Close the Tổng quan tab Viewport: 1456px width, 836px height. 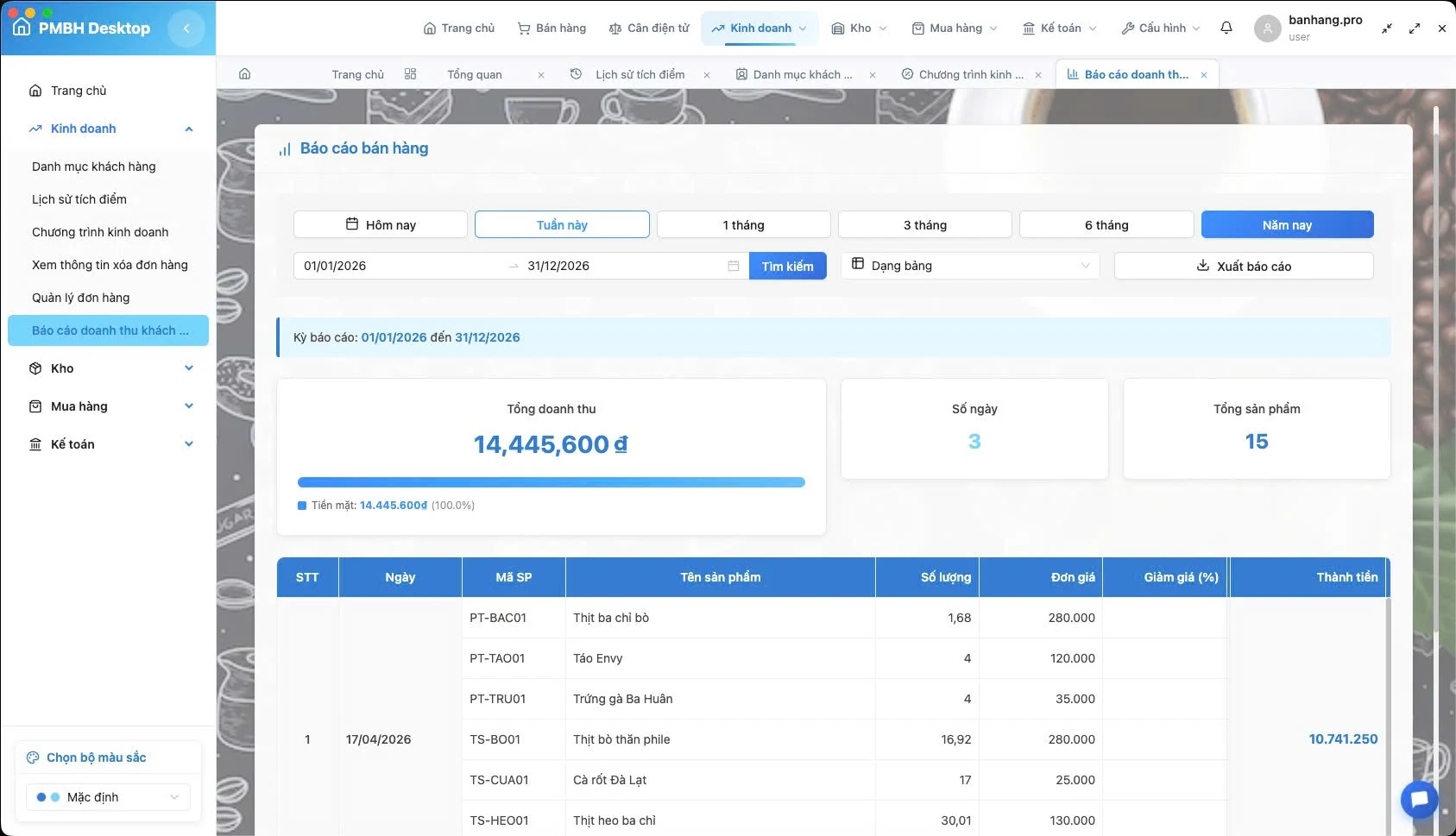[x=541, y=75]
